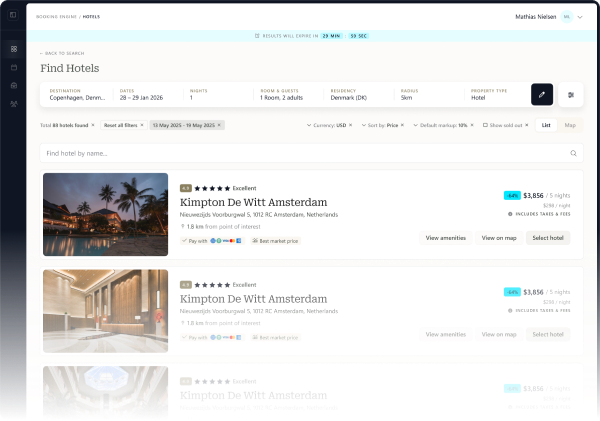
Task: View amenities of second hotel
Action: (x=446, y=334)
